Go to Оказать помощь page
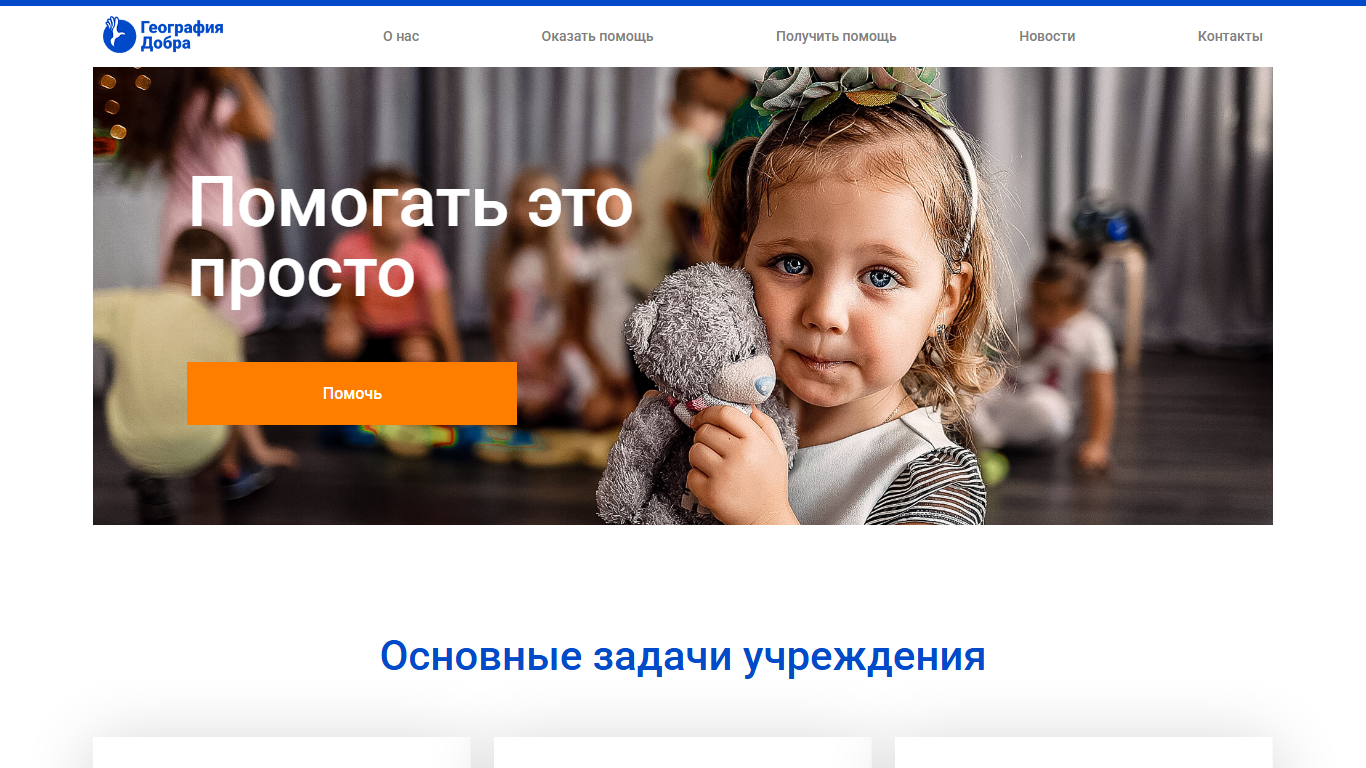This screenshot has width=1366, height=768. click(x=597, y=36)
